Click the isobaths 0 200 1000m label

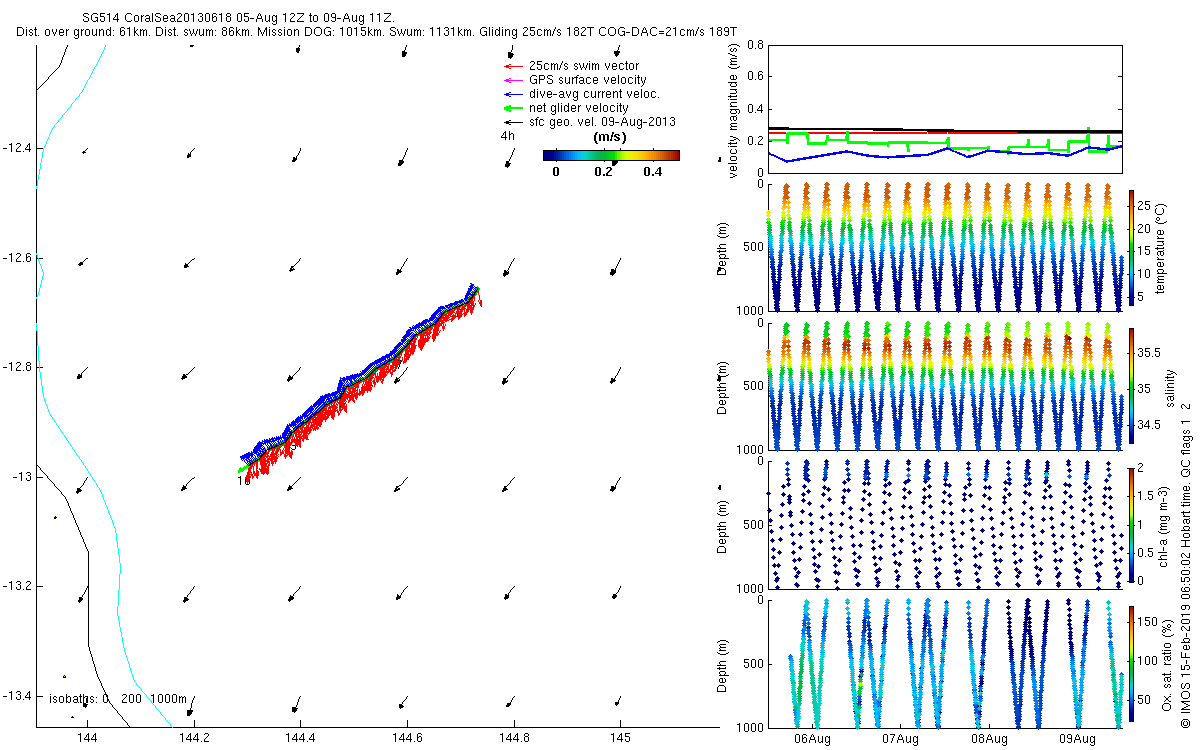117,699
